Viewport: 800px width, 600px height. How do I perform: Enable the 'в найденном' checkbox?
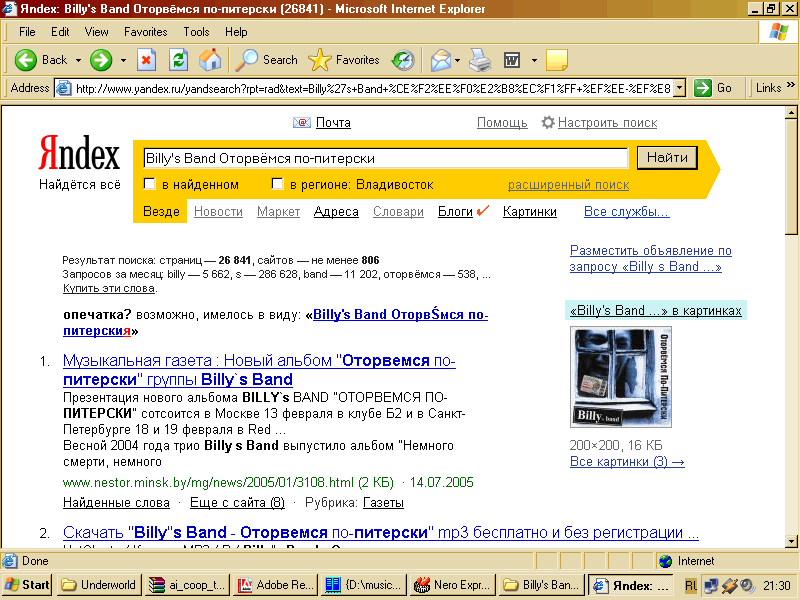(x=150, y=185)
